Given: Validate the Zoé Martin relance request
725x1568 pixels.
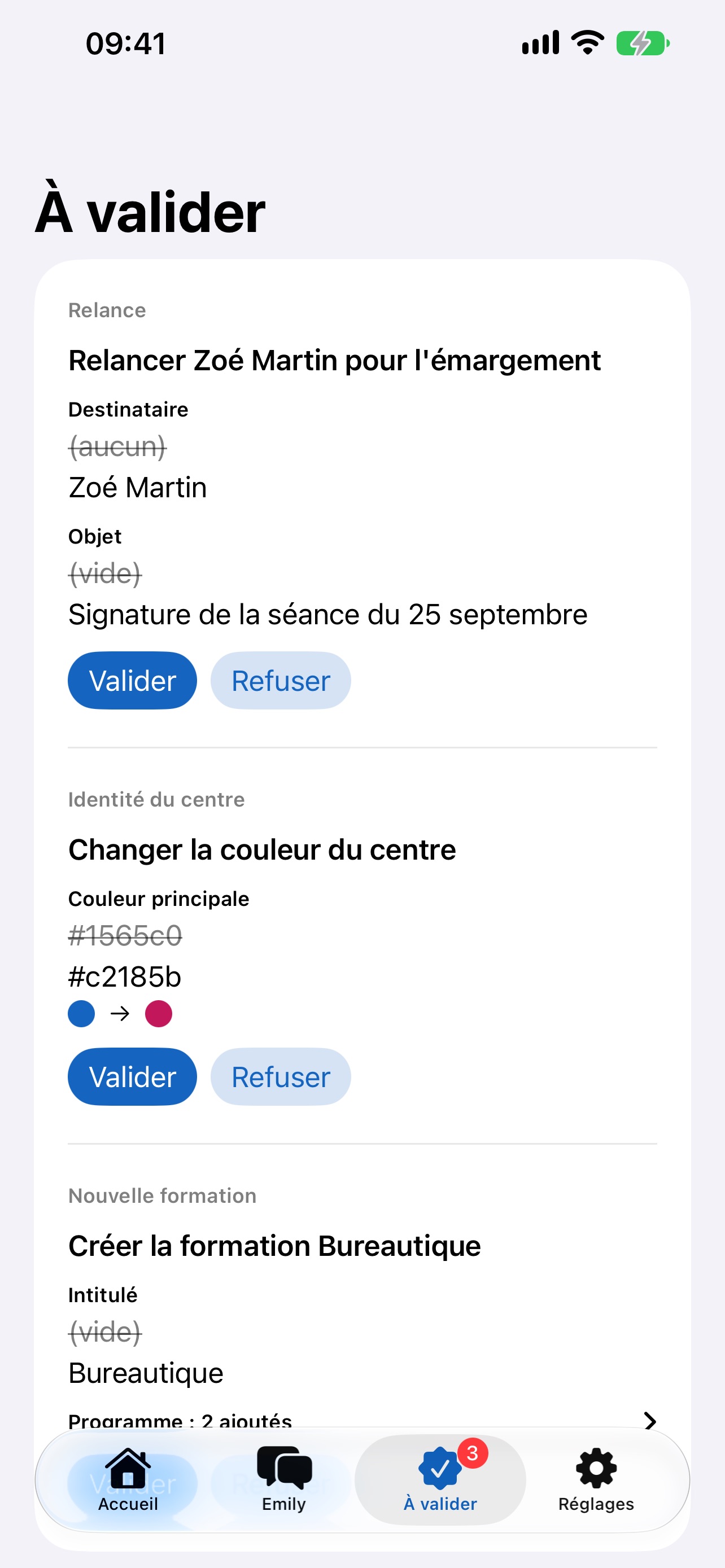Looking at the screenshot, I should click(132, 681).
